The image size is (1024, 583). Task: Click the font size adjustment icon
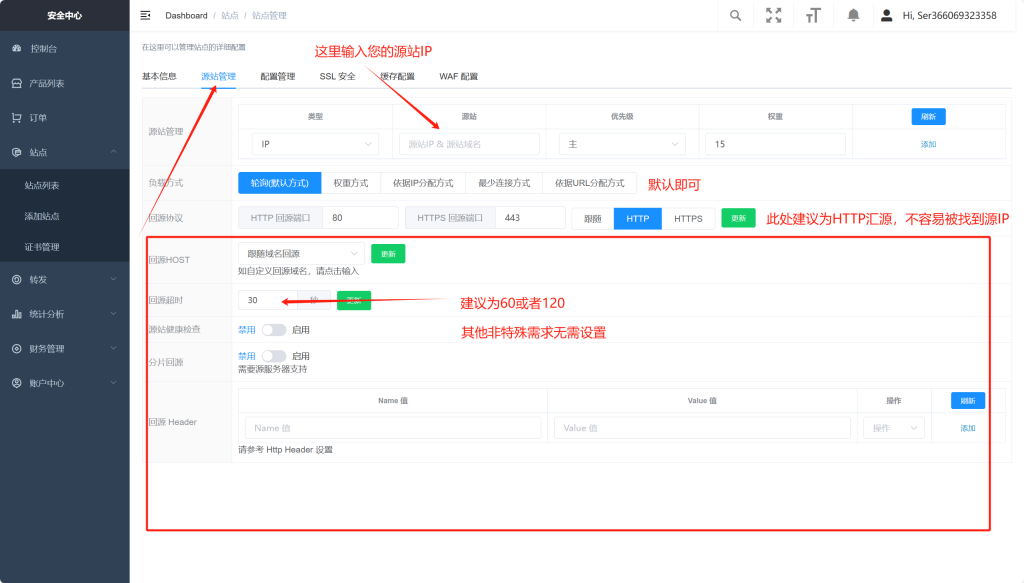coord(813,15)
